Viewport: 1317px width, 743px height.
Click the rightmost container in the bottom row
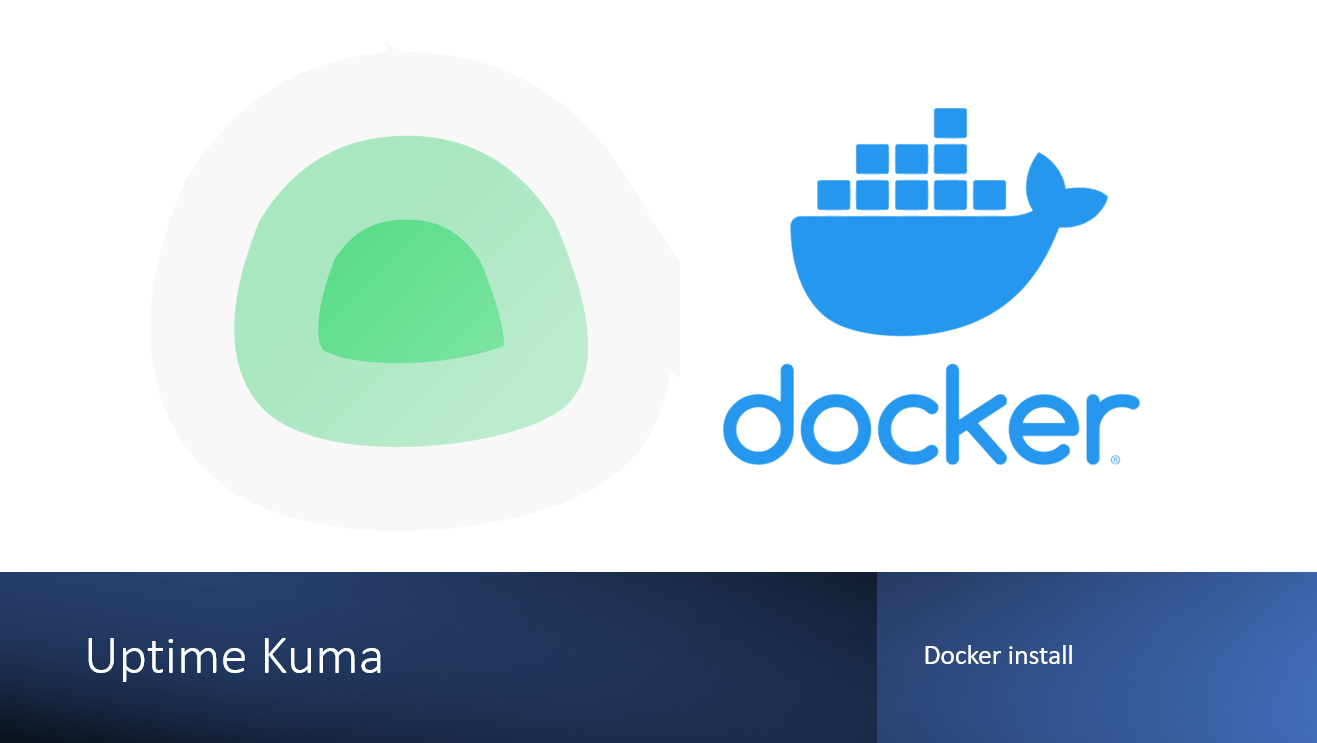point(989,195)
